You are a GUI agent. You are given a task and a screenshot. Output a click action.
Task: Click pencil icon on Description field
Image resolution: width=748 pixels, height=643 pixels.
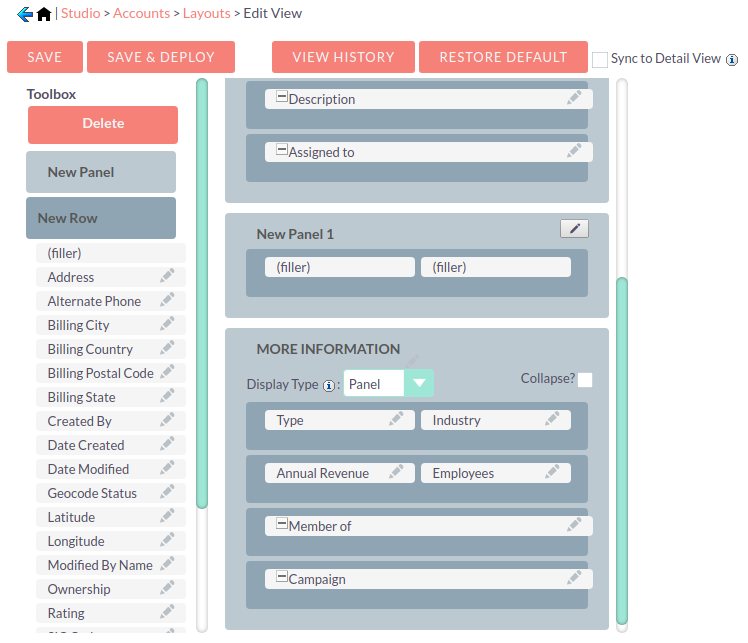[x=574, y=98]
